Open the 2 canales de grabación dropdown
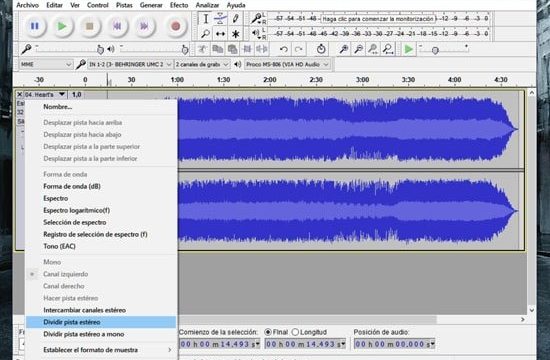 pos(202,64)
